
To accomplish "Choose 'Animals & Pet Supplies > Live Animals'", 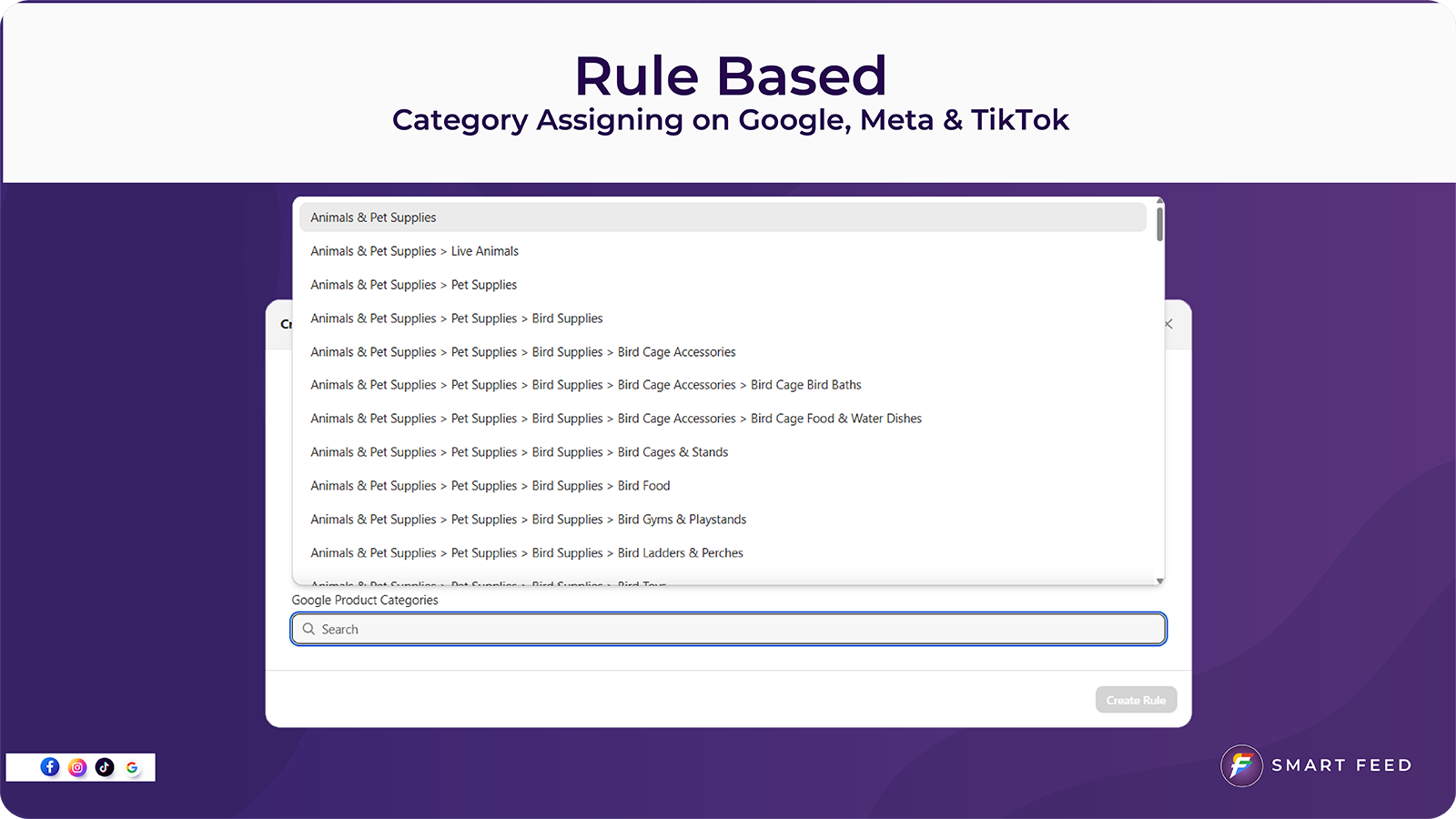I will (x=723, y=251).
